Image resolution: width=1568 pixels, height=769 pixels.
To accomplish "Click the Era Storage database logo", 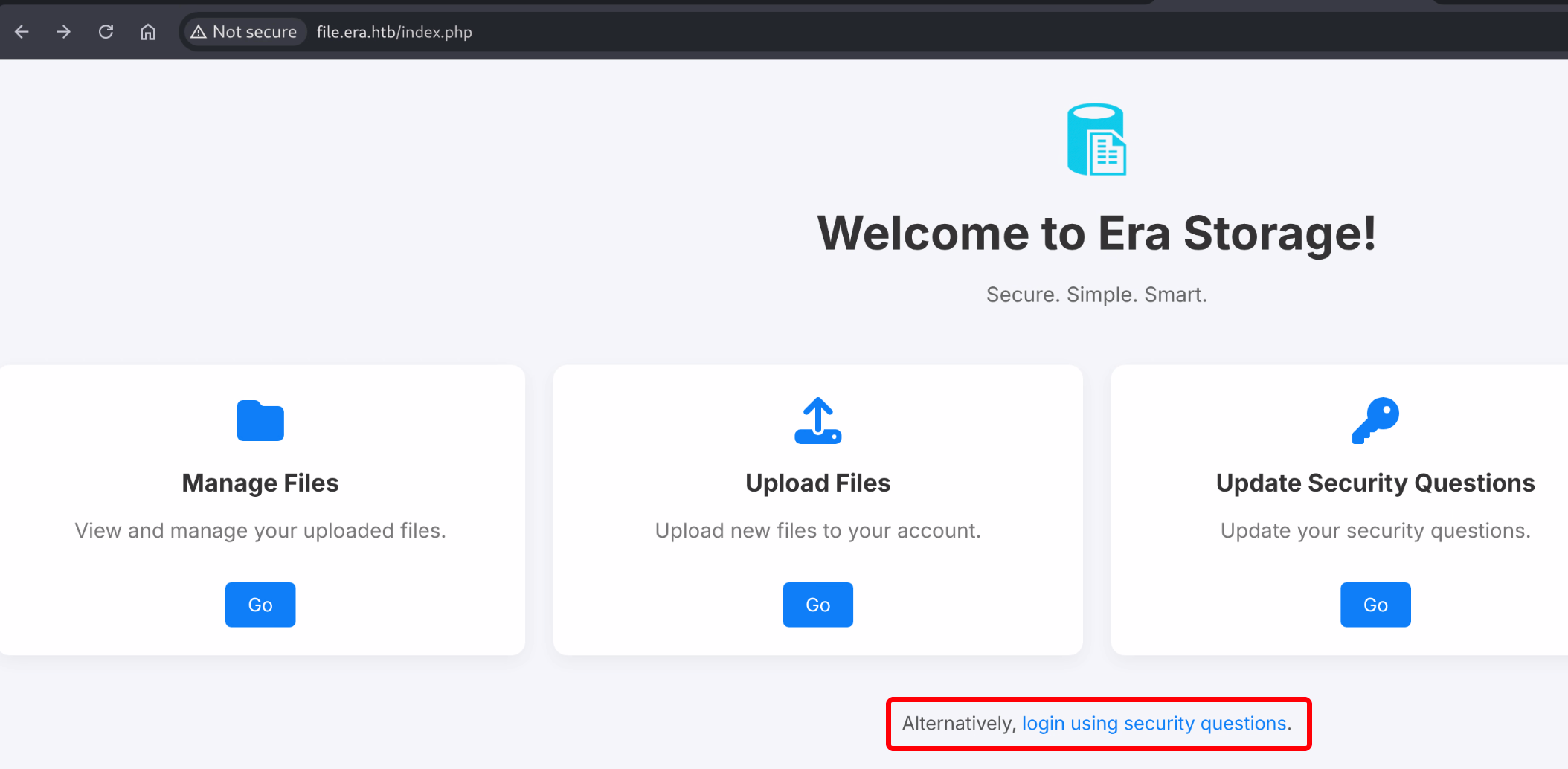I will pos(1096,140).
